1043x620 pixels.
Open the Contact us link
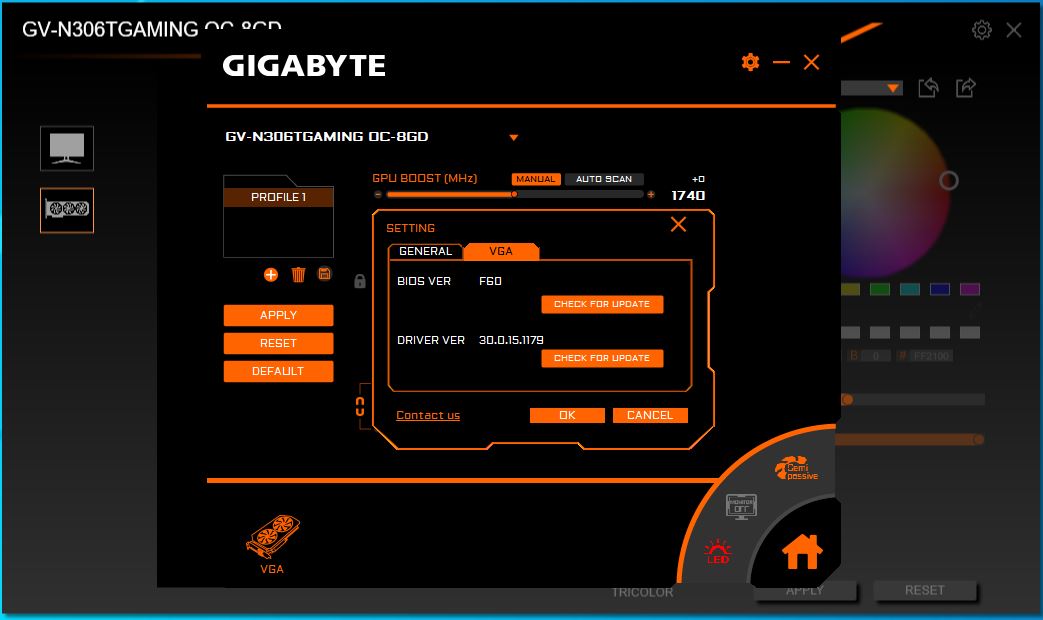[x=428, y=415]
